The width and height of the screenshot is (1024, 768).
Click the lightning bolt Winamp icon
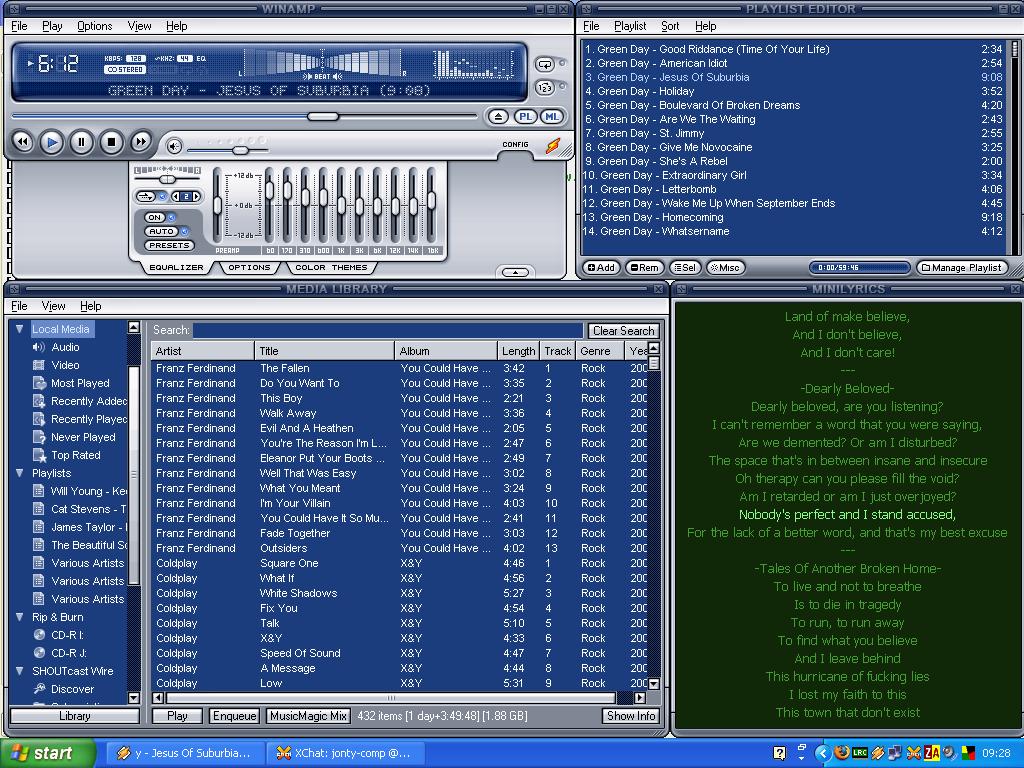(552, 146)
